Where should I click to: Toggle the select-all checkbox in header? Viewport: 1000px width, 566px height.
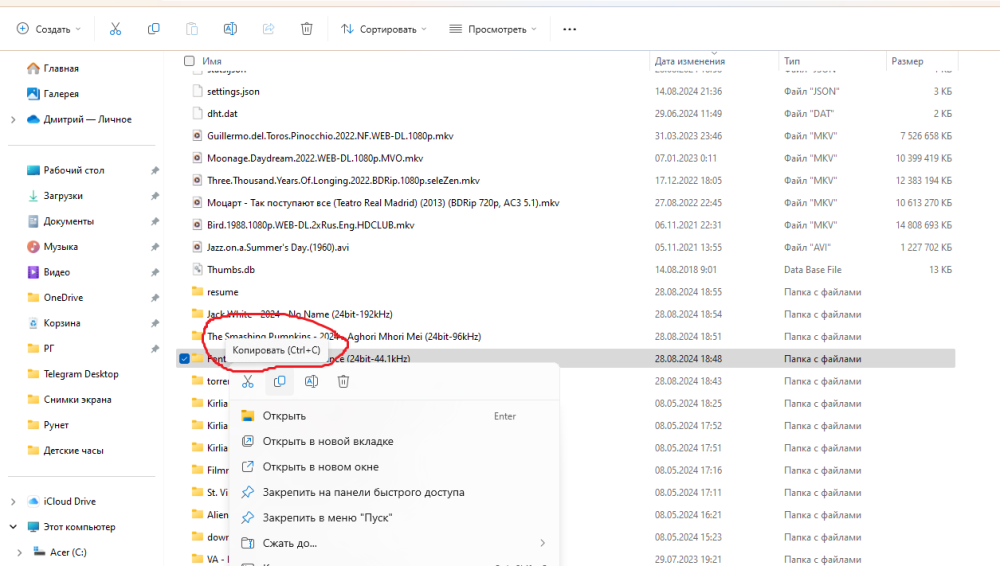(189, 61)
